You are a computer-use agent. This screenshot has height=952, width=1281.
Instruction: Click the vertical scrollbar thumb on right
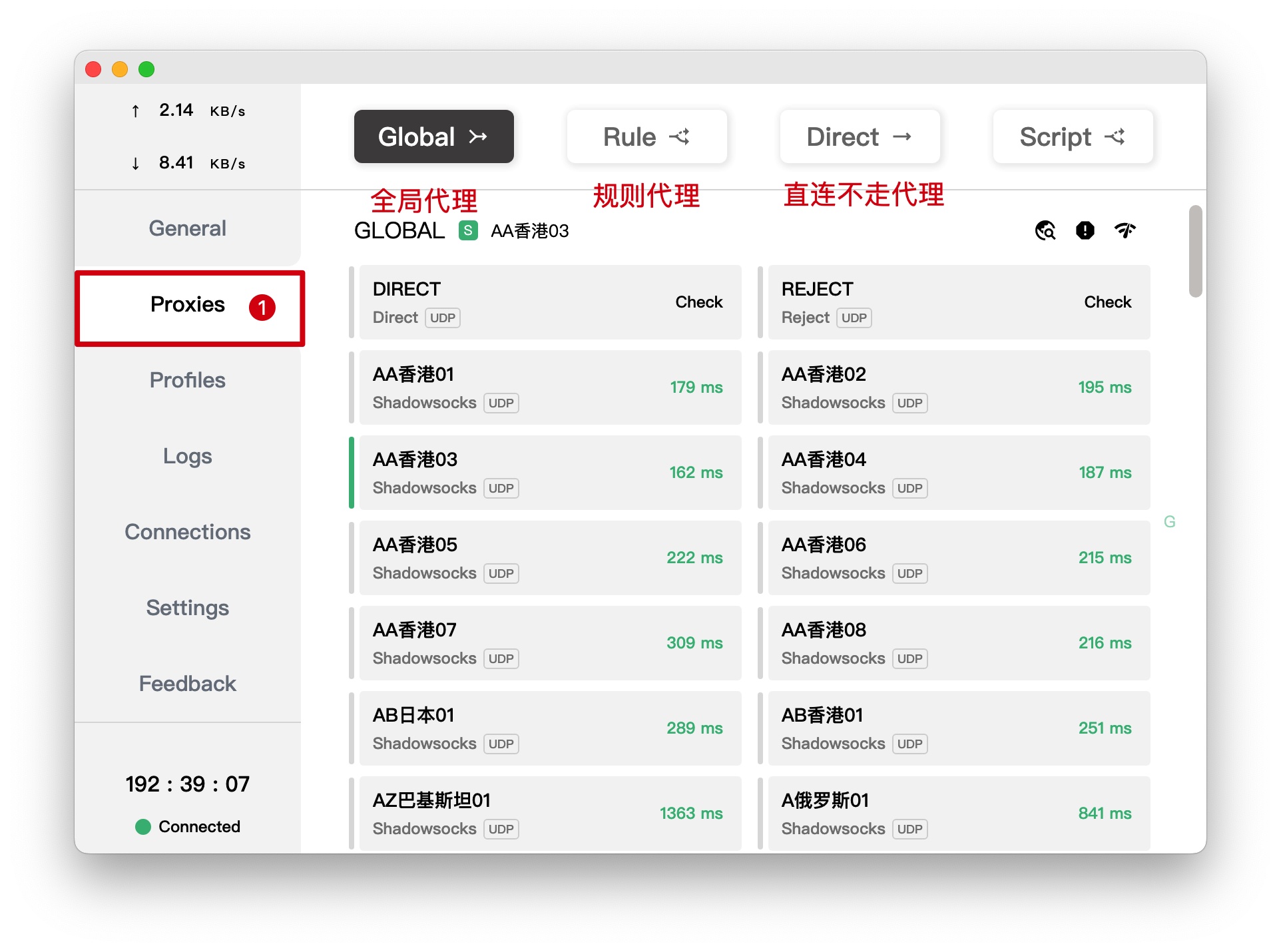tap(1196, 252)
